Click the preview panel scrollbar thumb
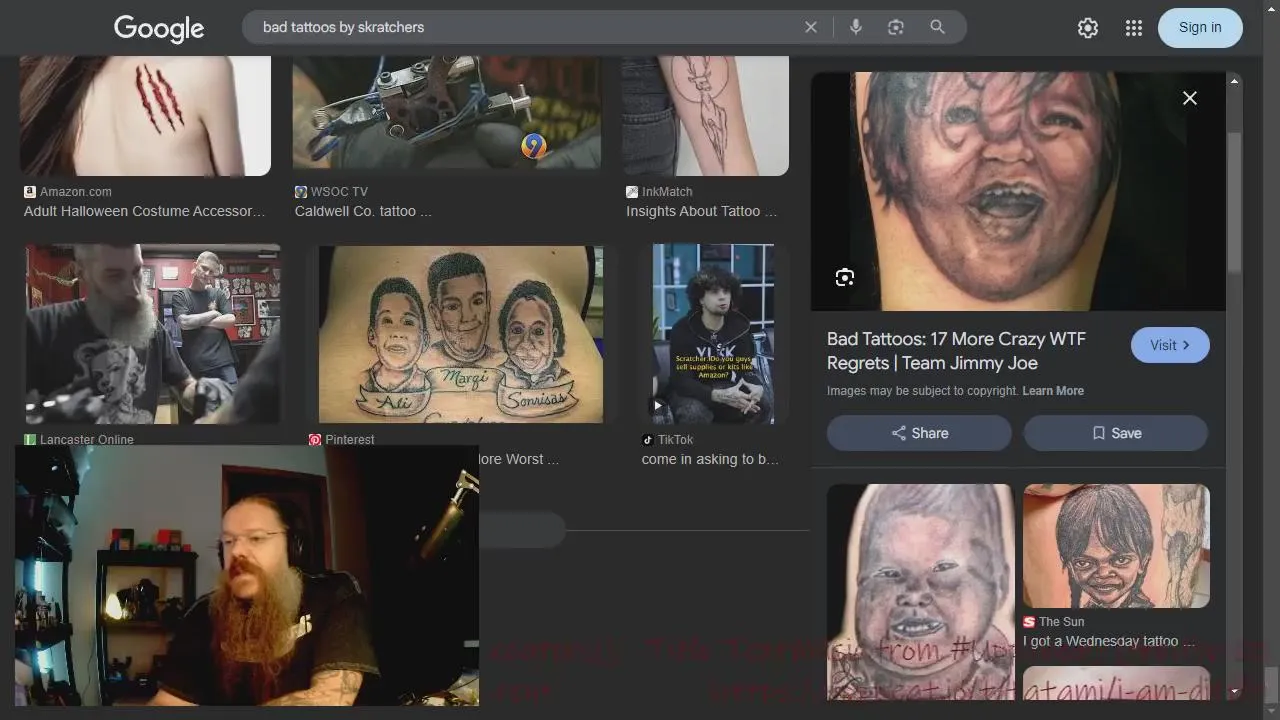The image size is (1280, 720). point(1234,200)
